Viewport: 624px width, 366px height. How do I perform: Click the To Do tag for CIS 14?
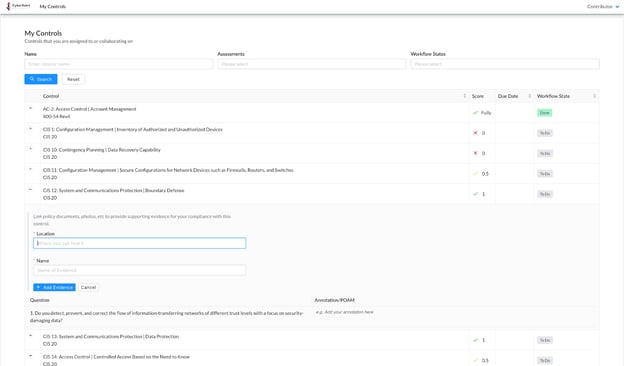point(545,360)
